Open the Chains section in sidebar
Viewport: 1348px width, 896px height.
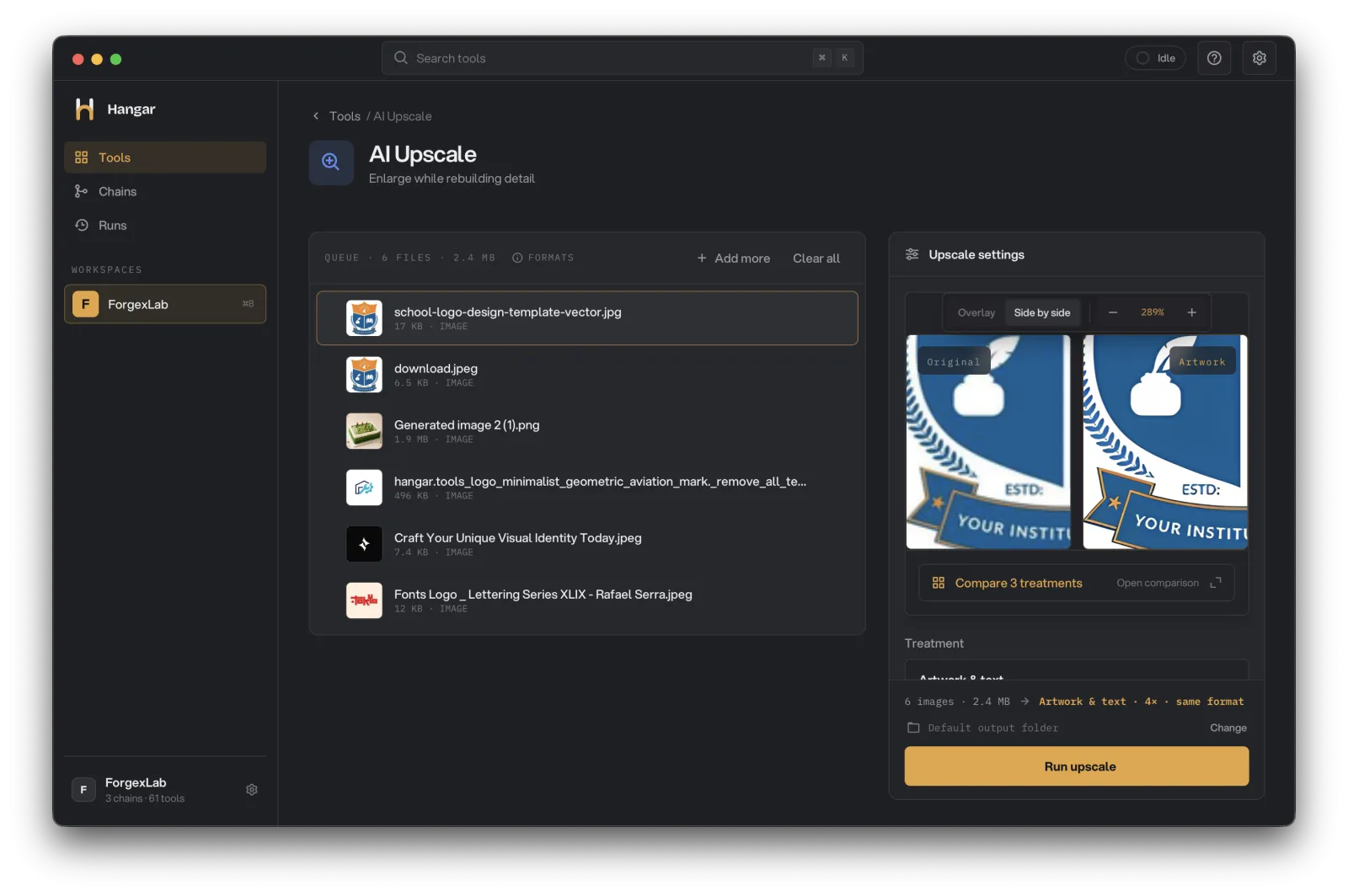165,191
